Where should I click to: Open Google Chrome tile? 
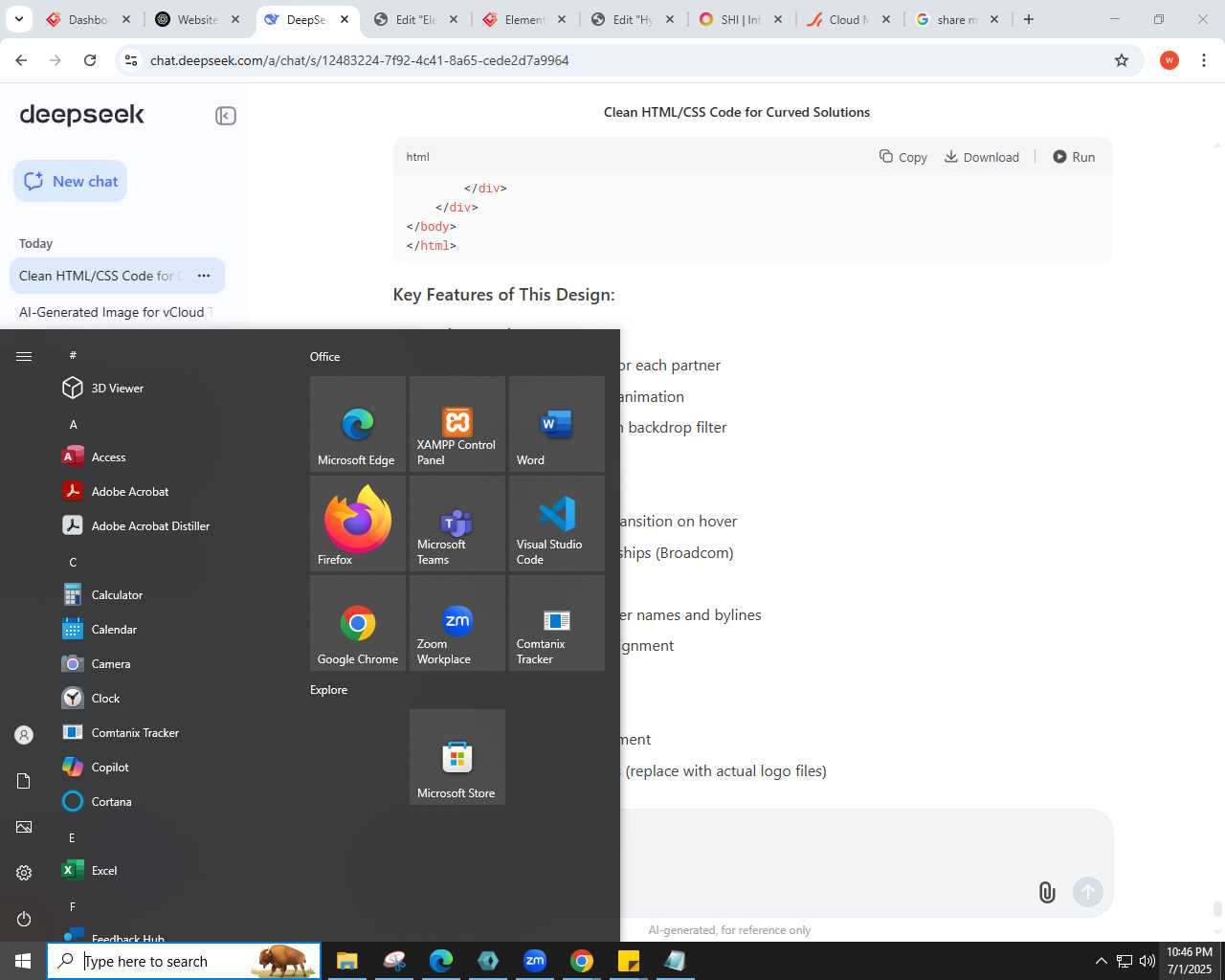[x=358, y=623]
